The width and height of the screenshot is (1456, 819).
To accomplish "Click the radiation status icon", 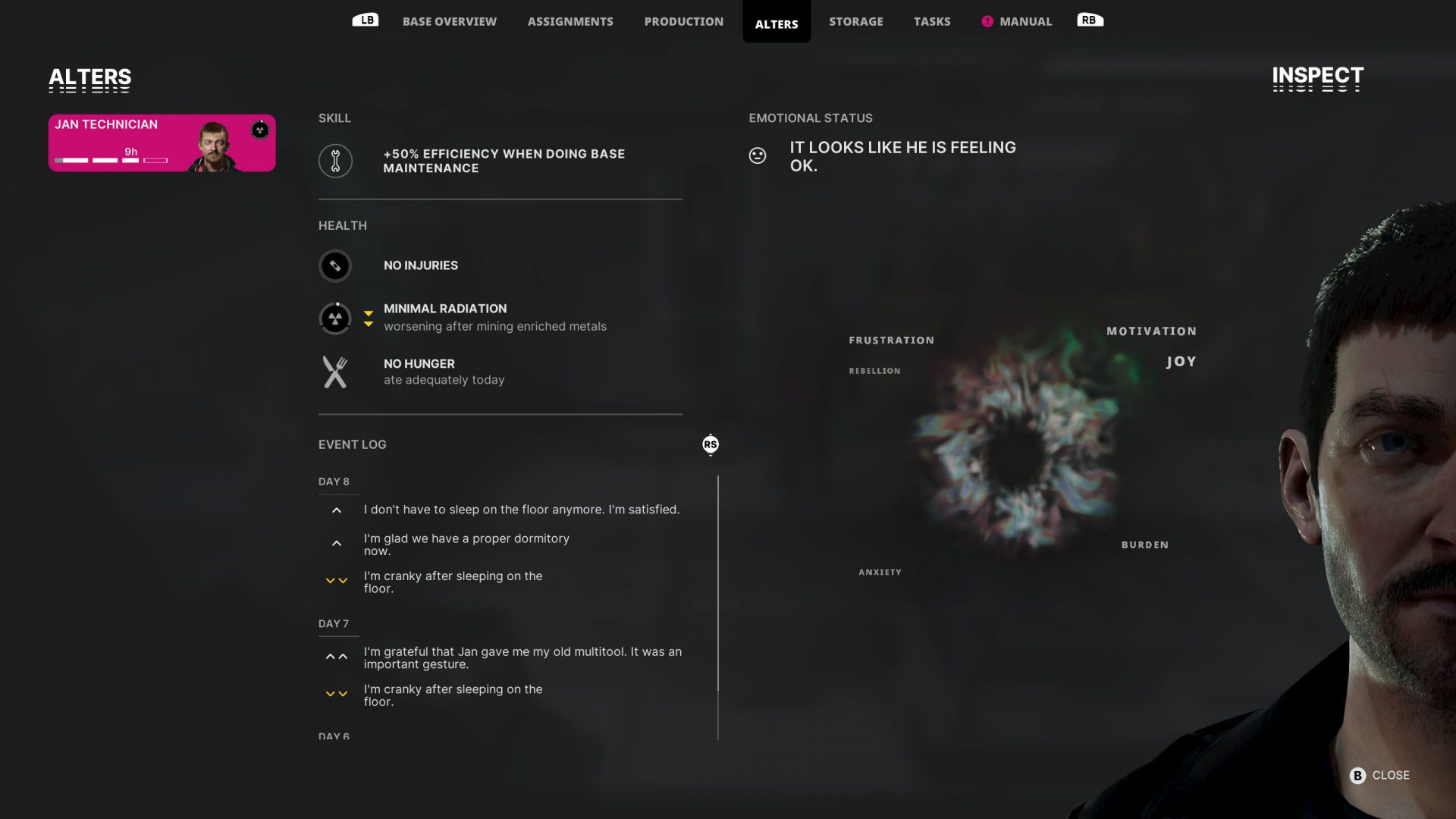I will coord(335,318).
